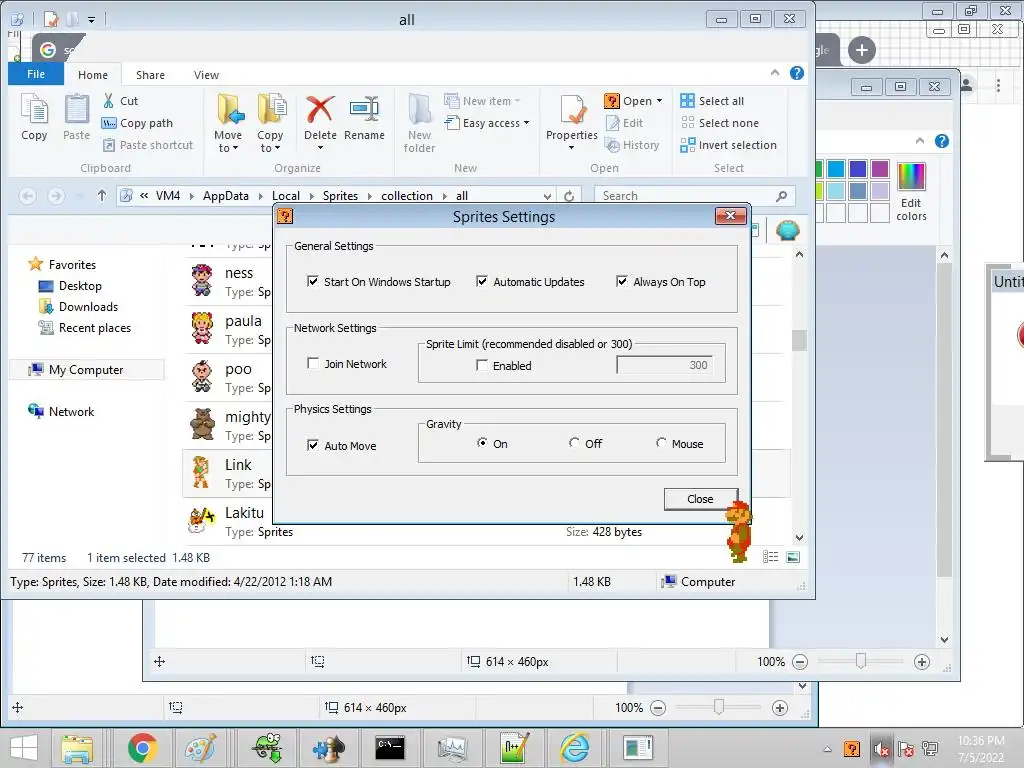Enable Join Network checkbox

coord(313,363)
